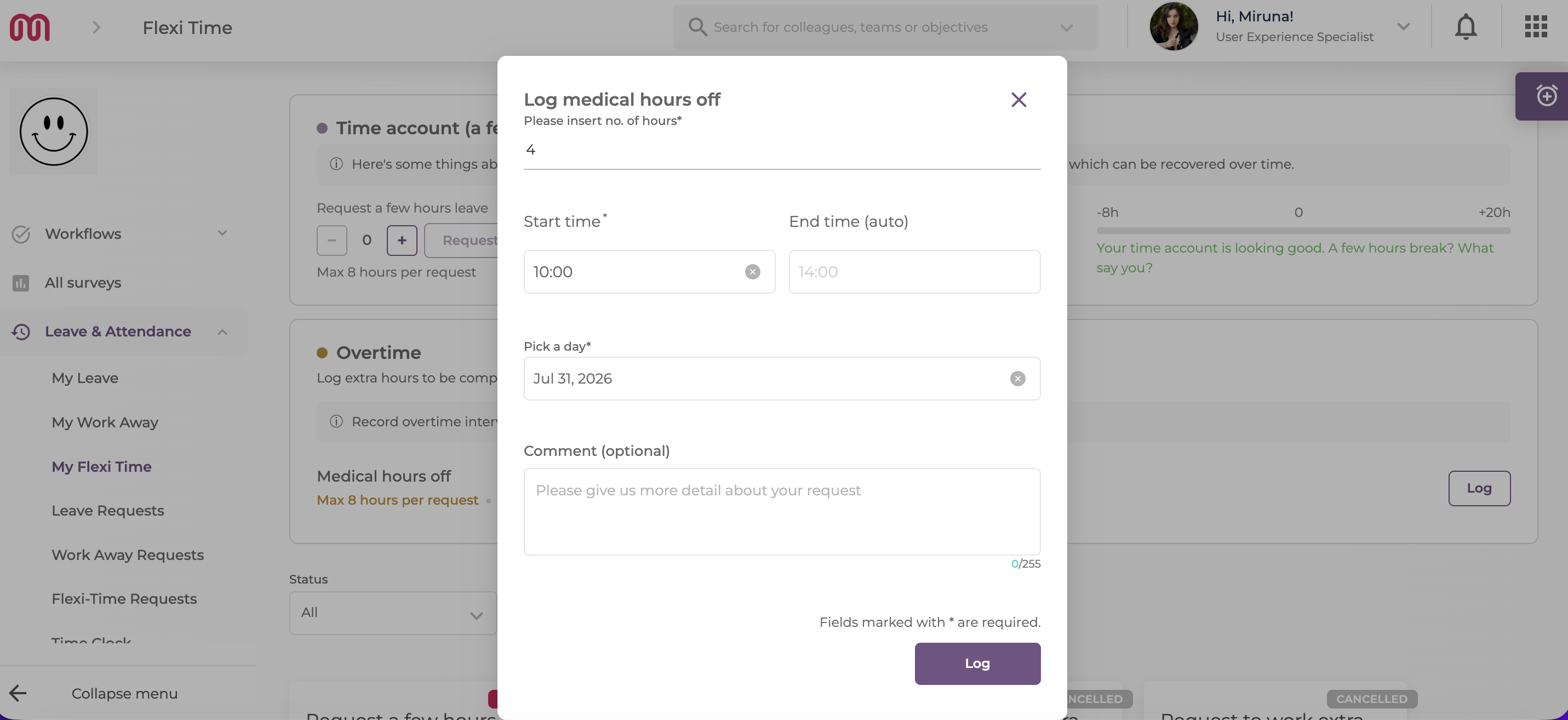Open My Leave in sidebar
Screen dimensions: 1568x720
(x=84, y=378)
